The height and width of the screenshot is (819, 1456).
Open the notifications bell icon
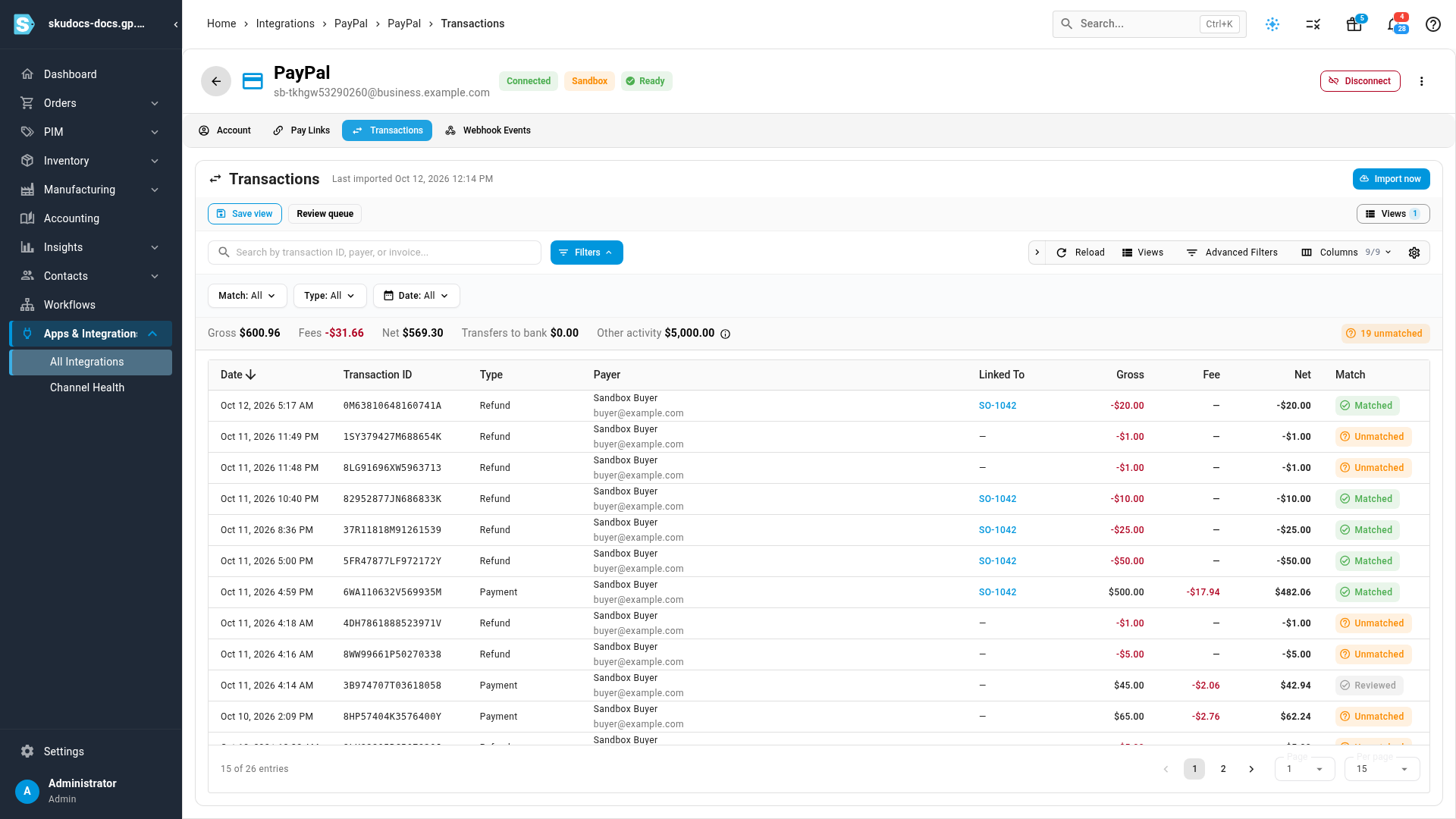pyautogui.click(x=1394, y=24)
